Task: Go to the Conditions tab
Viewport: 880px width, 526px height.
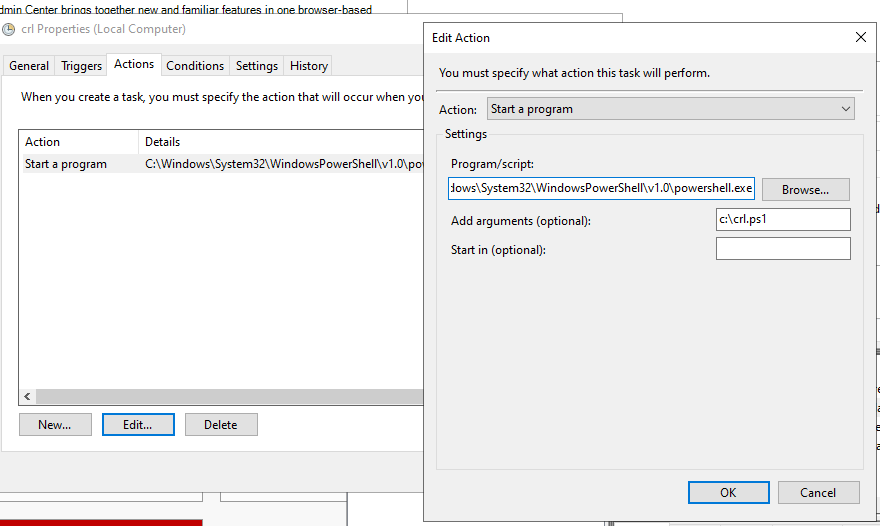Action: 195,66
